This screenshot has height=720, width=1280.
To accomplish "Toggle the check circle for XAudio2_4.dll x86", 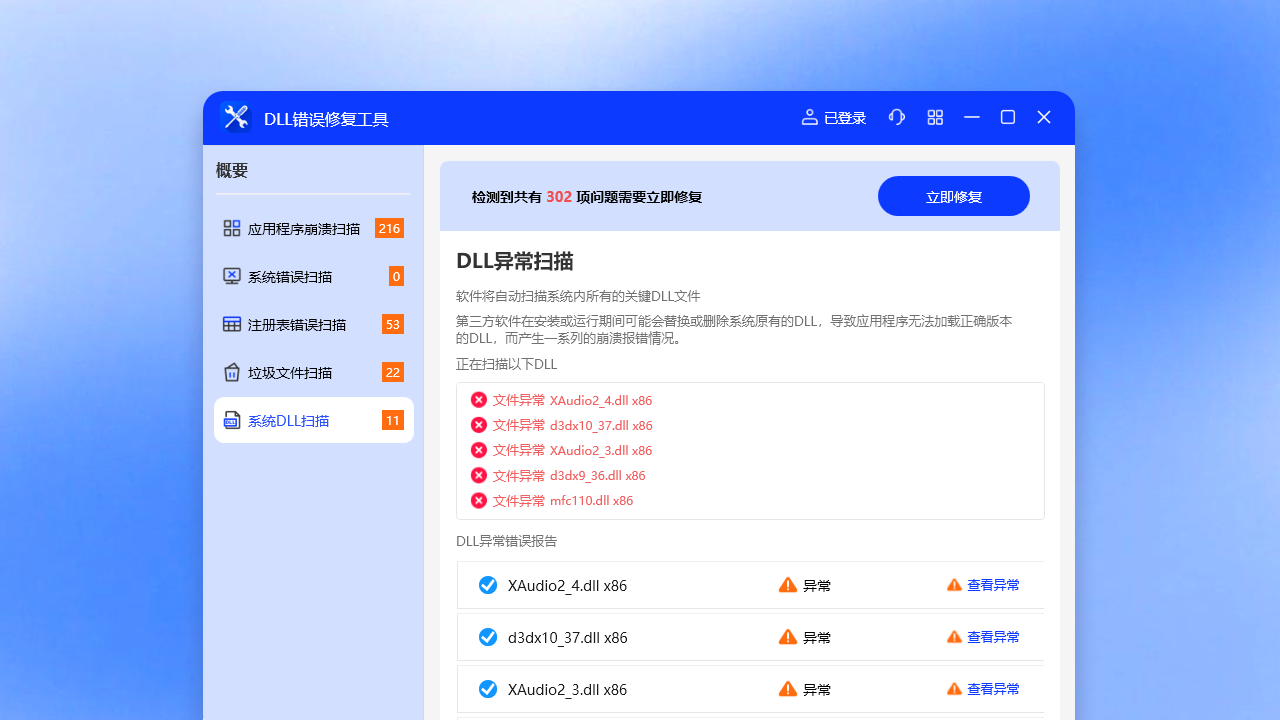I will pos(488,585).
